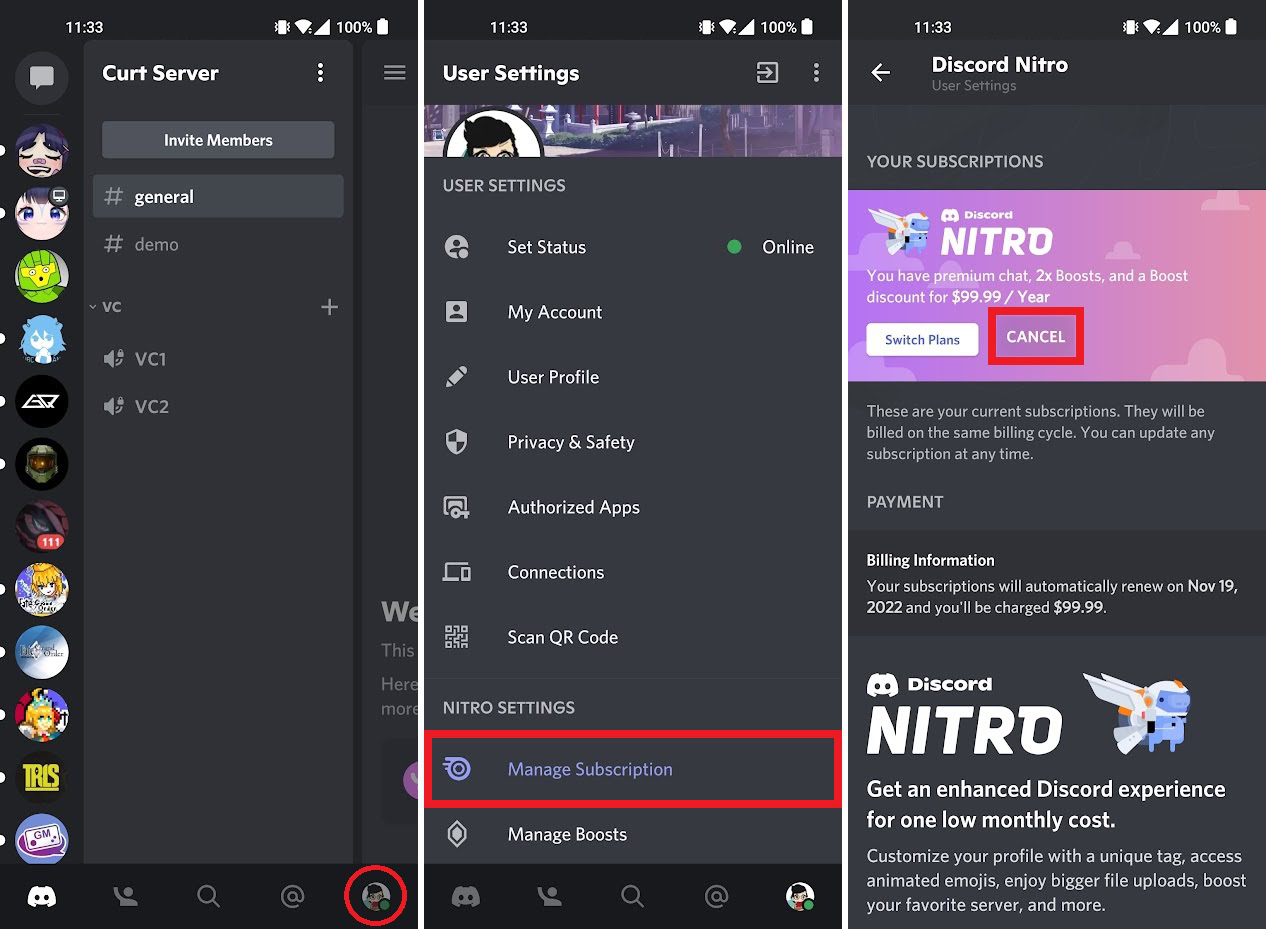
Task: Tap the Curt Server title
Action: (160, 73)
